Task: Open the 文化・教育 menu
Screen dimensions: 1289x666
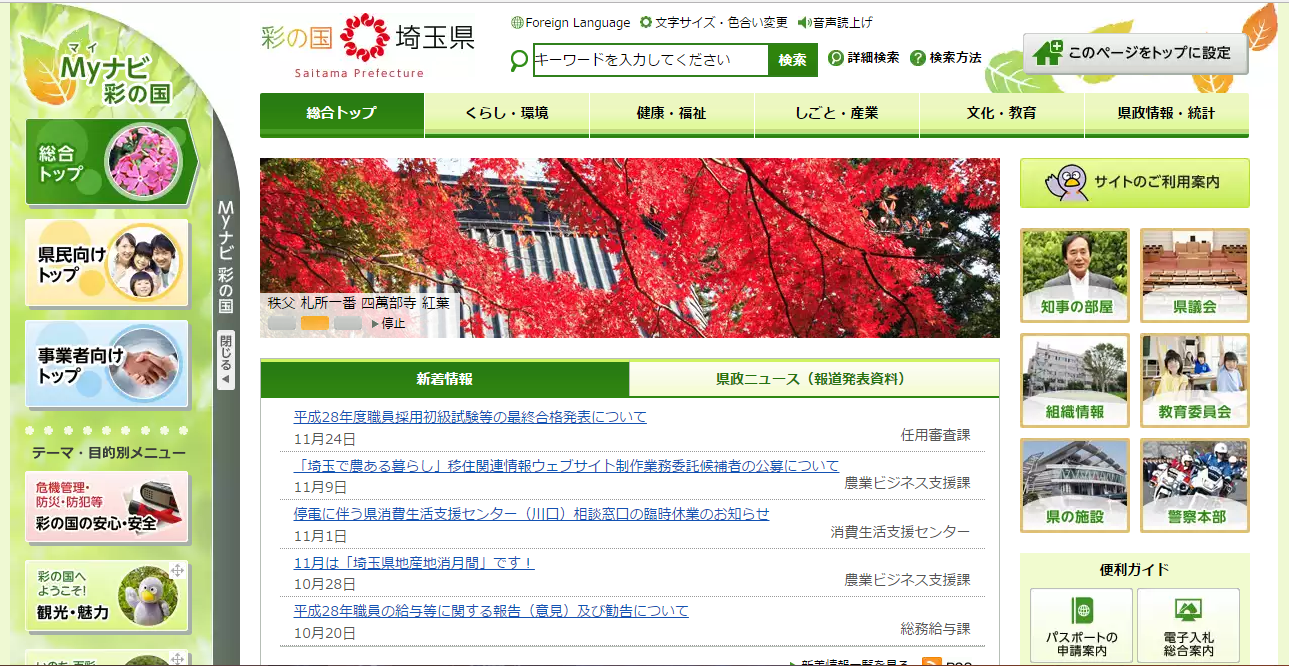Action: coord(1002,114)
